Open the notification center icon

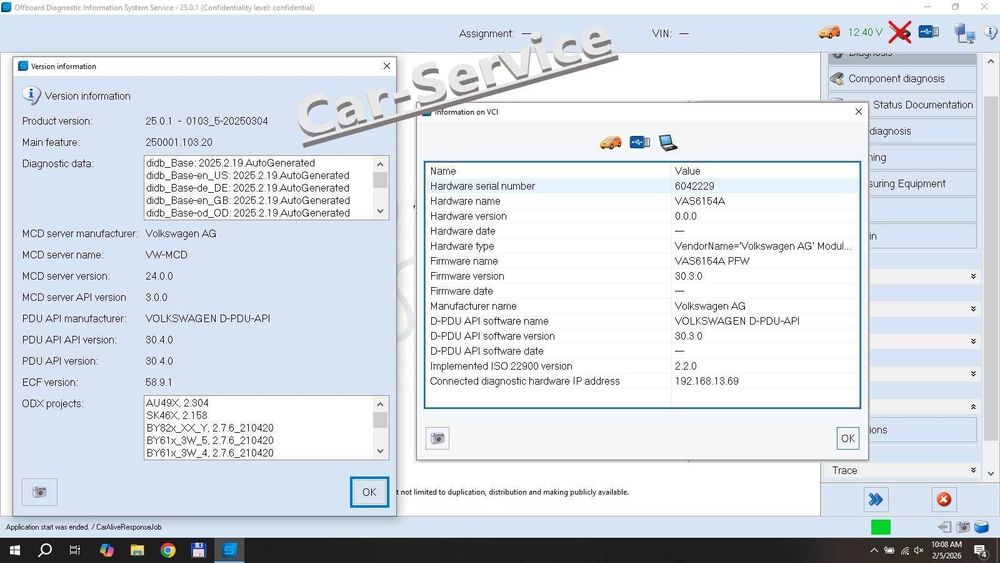[980, 550]
